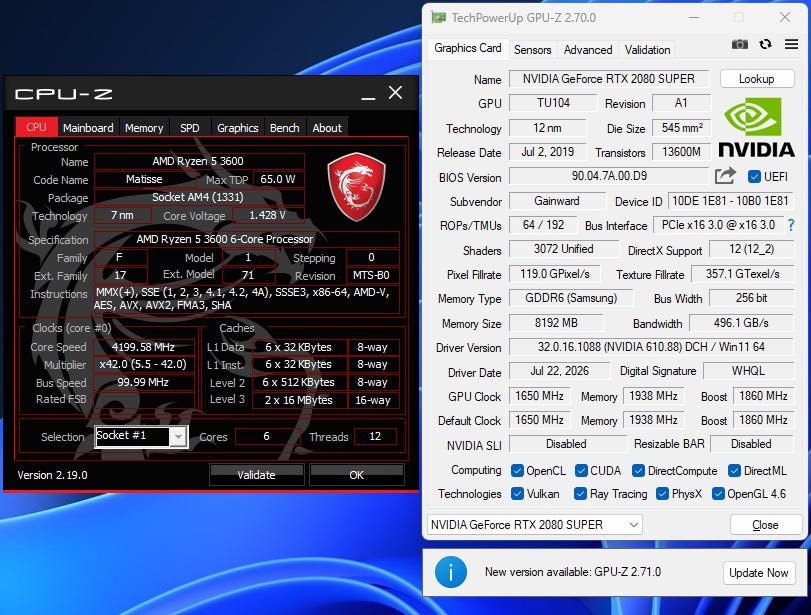The width and height of the screenshot is (811, 615).
Task: Toggle the UEFI checkbox
Action: pos(754,177)
